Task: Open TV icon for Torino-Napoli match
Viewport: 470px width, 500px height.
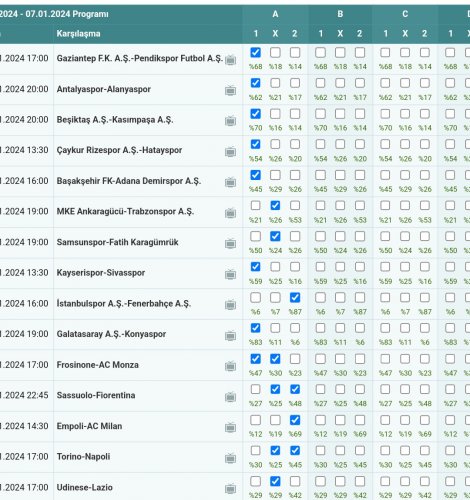Action: pos(230,458)
